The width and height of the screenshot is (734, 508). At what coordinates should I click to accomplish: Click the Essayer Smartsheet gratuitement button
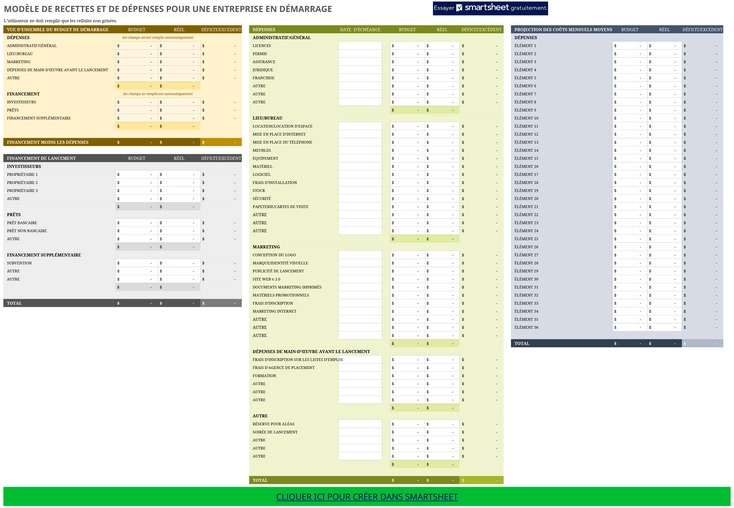[x=490, y=8]
